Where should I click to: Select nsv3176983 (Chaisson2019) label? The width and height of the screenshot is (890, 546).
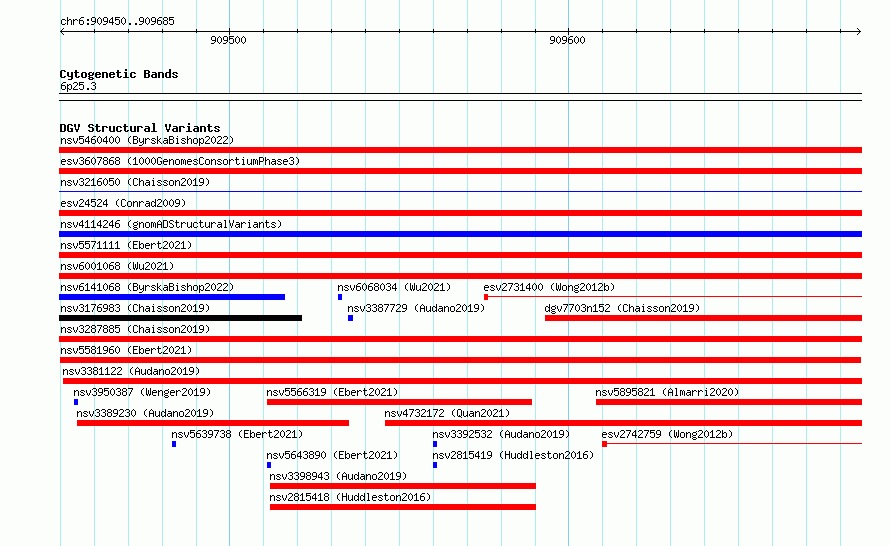click(135, 308)
